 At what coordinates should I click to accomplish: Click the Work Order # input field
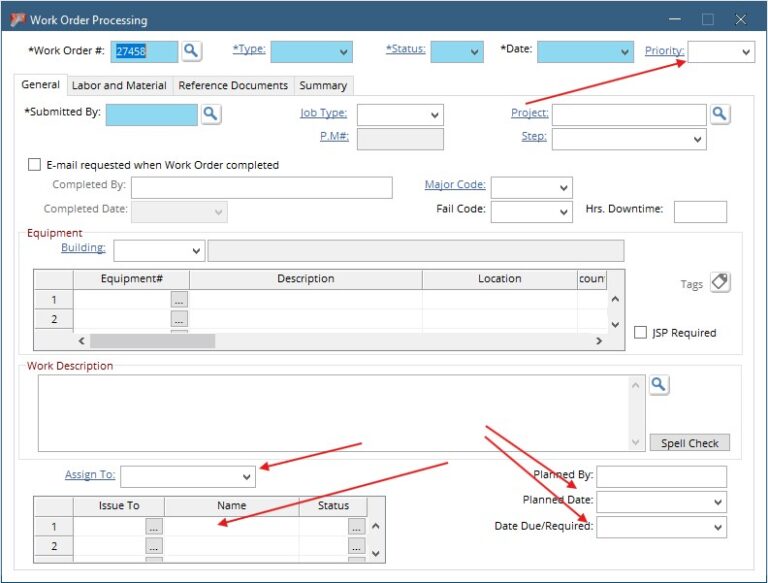tap(144, 51)
